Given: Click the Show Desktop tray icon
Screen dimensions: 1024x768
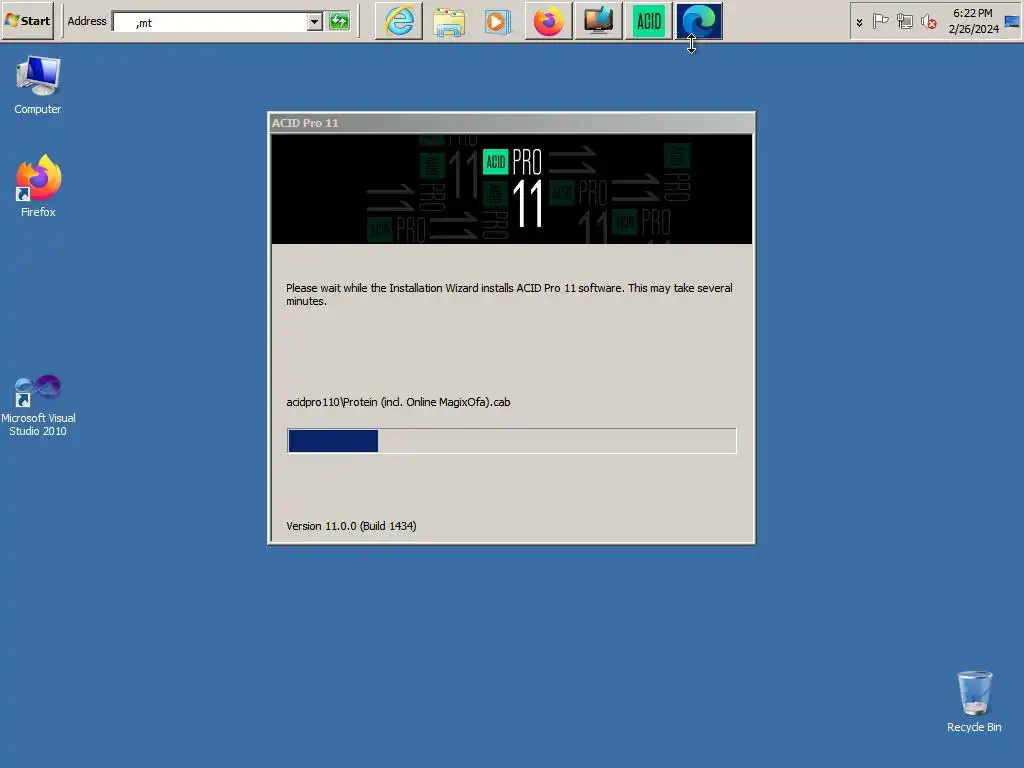Looking at the screenshot, I should (x=1012, y=22).
